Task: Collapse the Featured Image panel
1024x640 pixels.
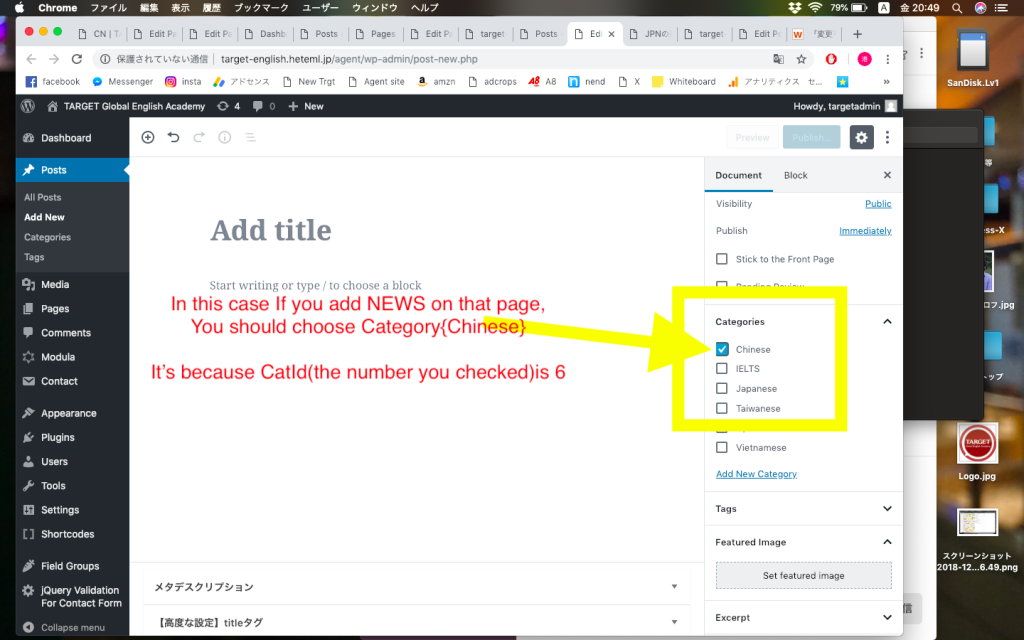Action: pyautogui.click(x=887, y=542)
